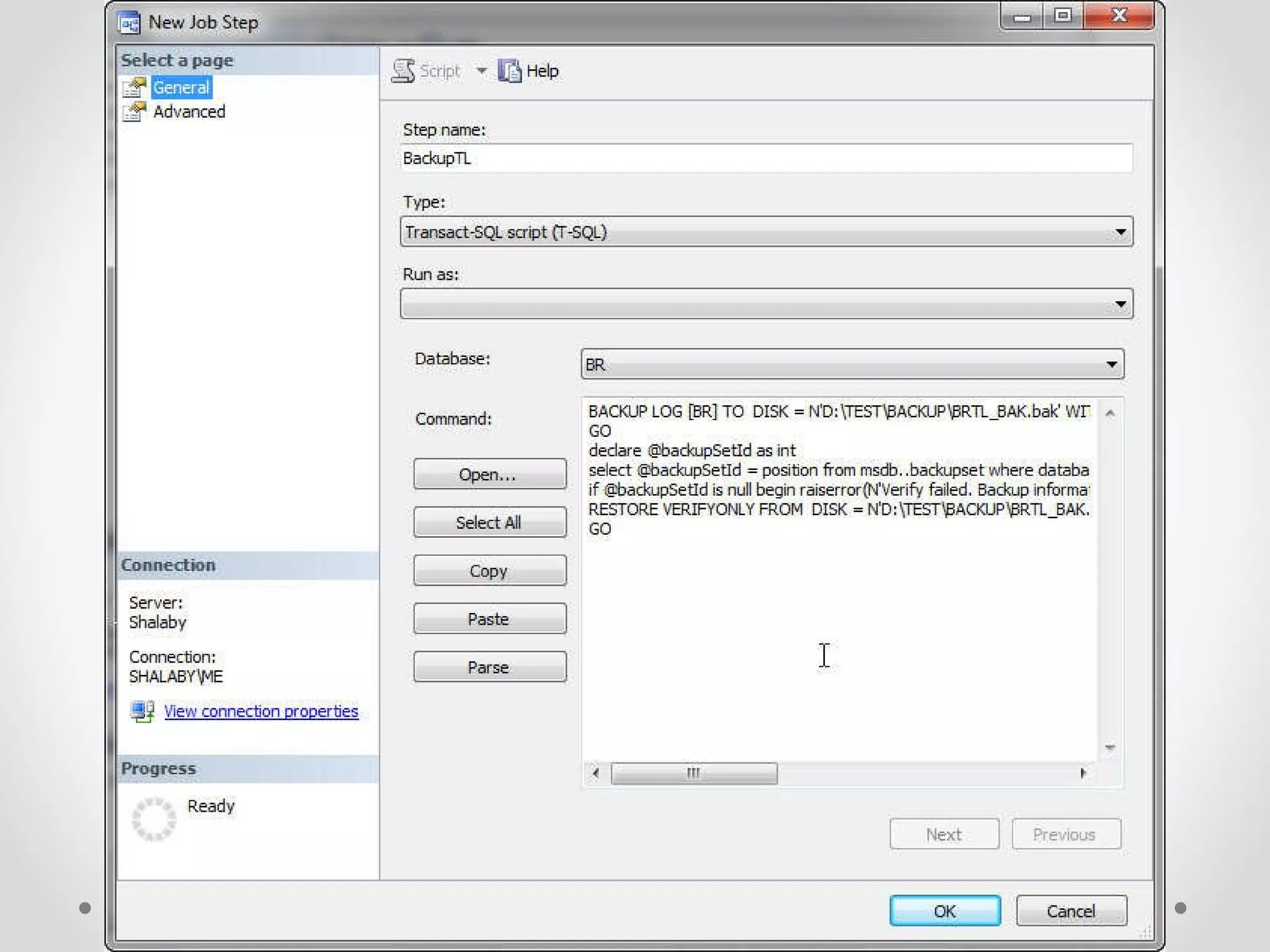The height and width of the screenshot is (952, 1270).
Task: Click the command box right scroll arrow
Action: (1083, 773)
